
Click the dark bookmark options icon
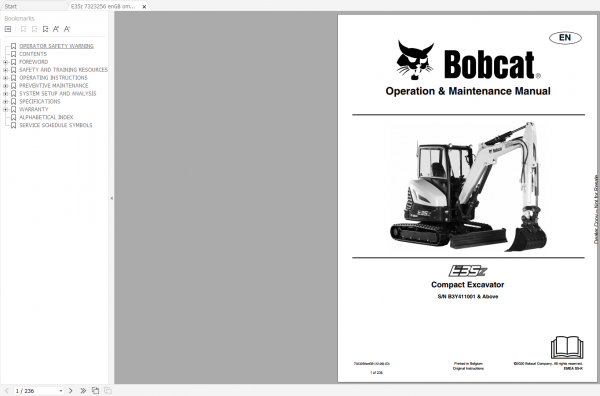pyautogui.click(x=45, y=29)
